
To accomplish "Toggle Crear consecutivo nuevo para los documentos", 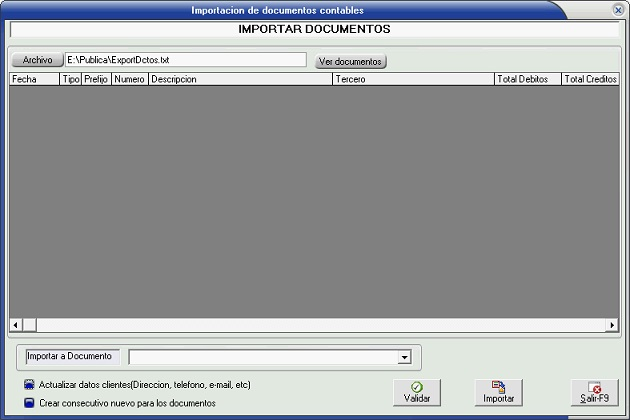I will pyautogui.click(x=29, y=403).
